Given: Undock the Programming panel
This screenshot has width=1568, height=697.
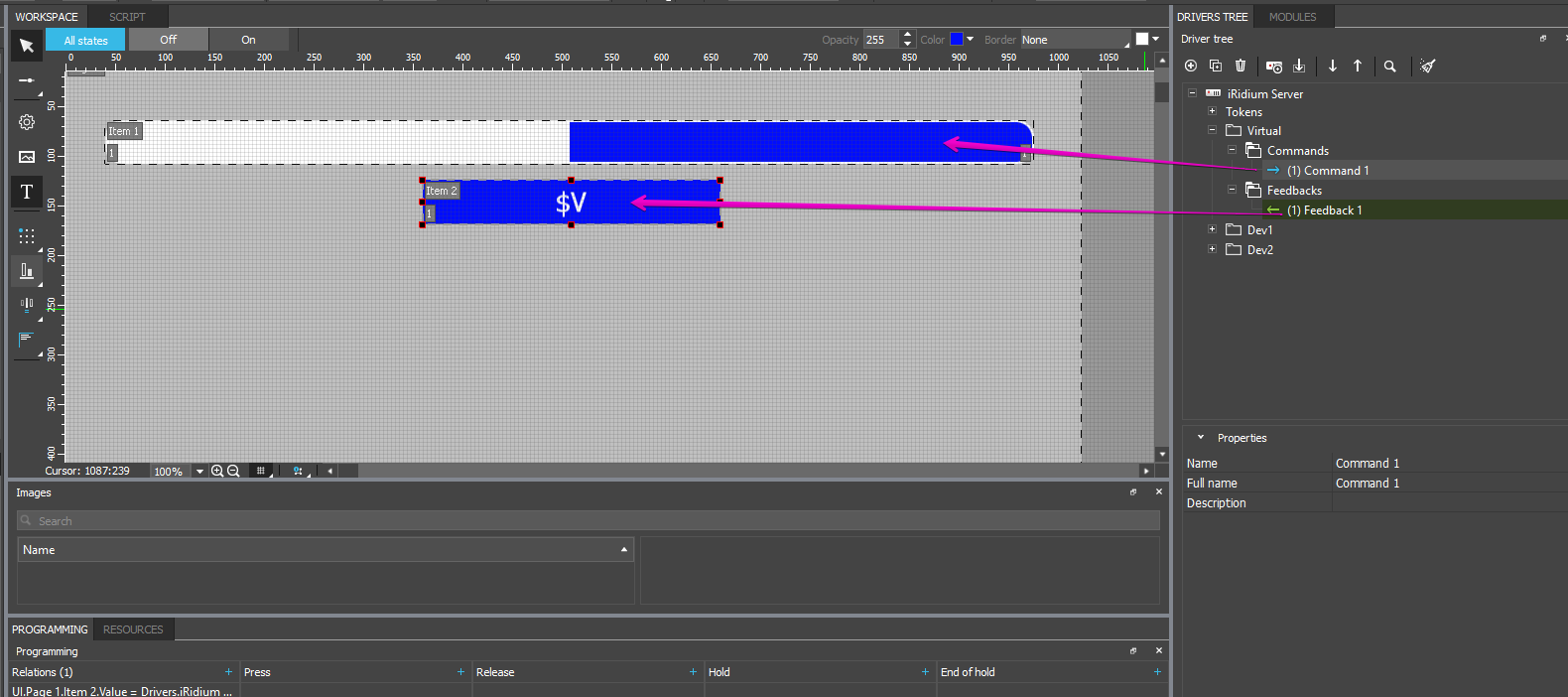Looking at the screenshot, I should (x=1133, y=651).
